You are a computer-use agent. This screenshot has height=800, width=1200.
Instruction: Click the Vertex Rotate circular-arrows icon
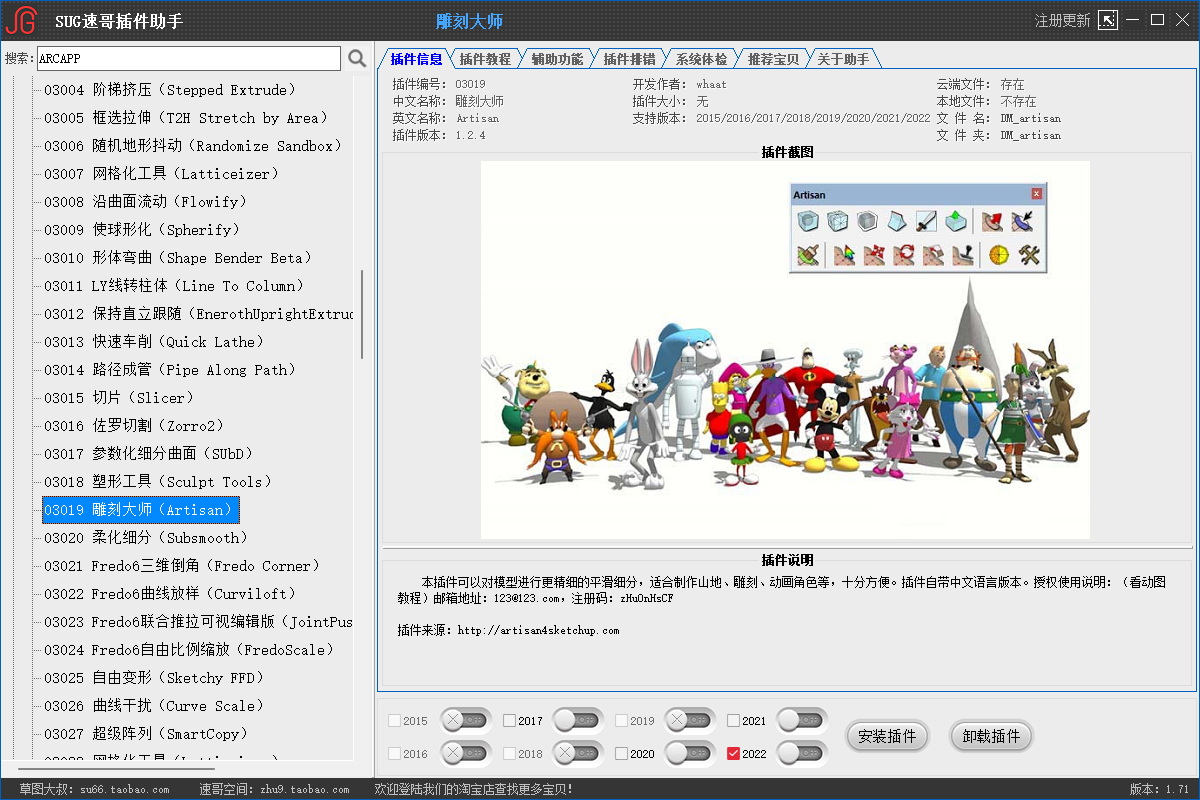(904, 255)
